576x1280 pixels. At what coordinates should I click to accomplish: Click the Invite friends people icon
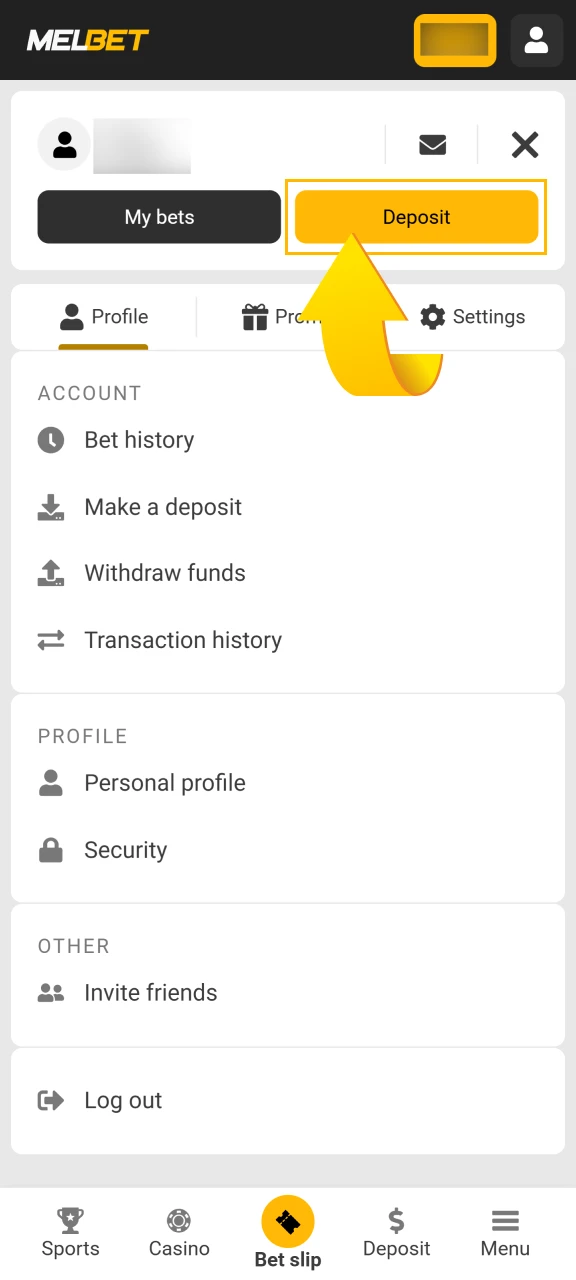point(51,992)
